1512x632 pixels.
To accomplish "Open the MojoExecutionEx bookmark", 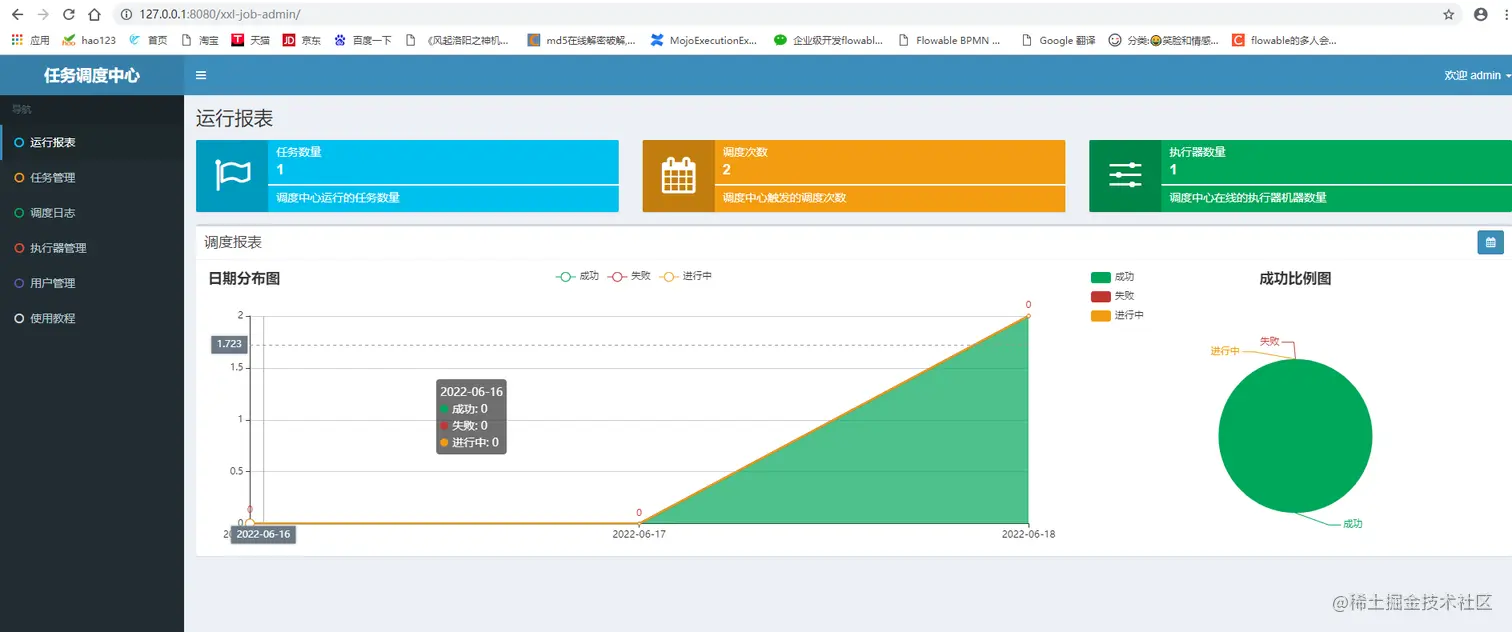I will pos(704,40).
